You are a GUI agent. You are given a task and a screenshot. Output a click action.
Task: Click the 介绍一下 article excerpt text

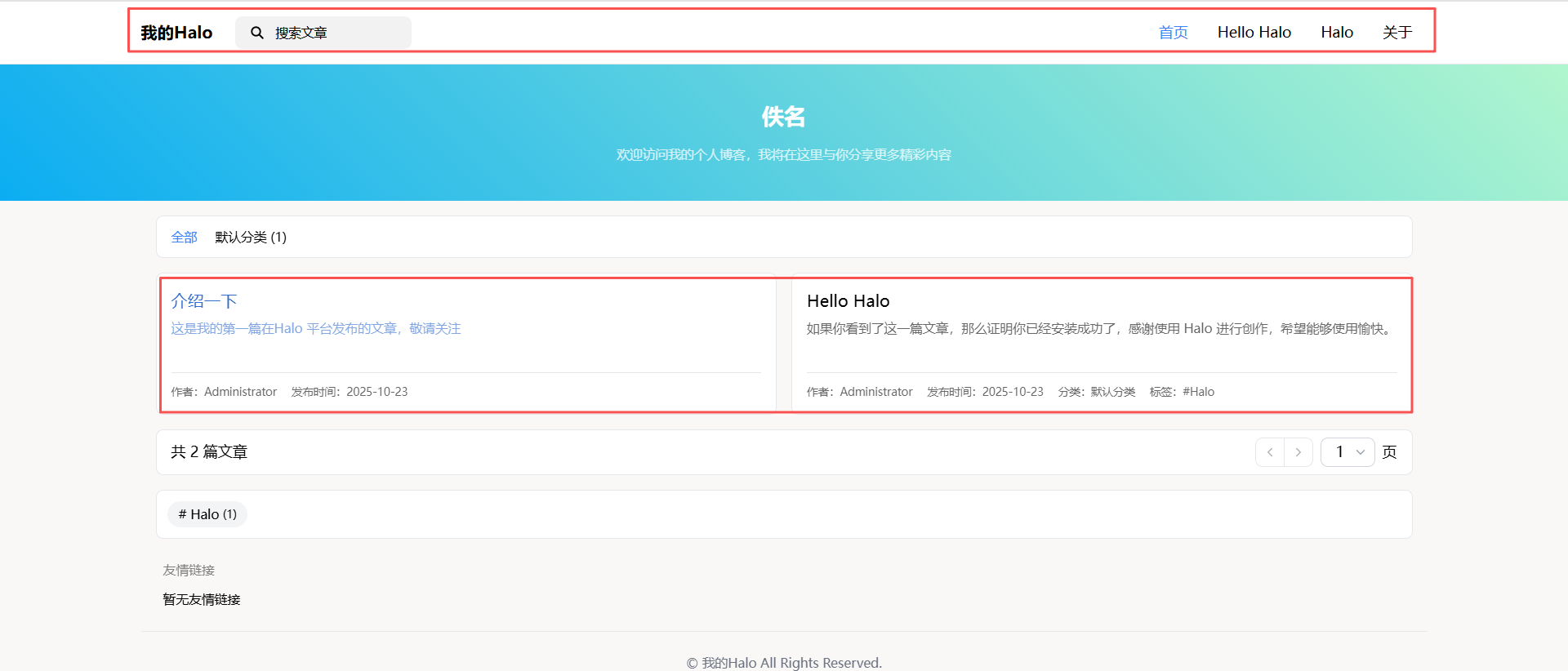[315, 329]
